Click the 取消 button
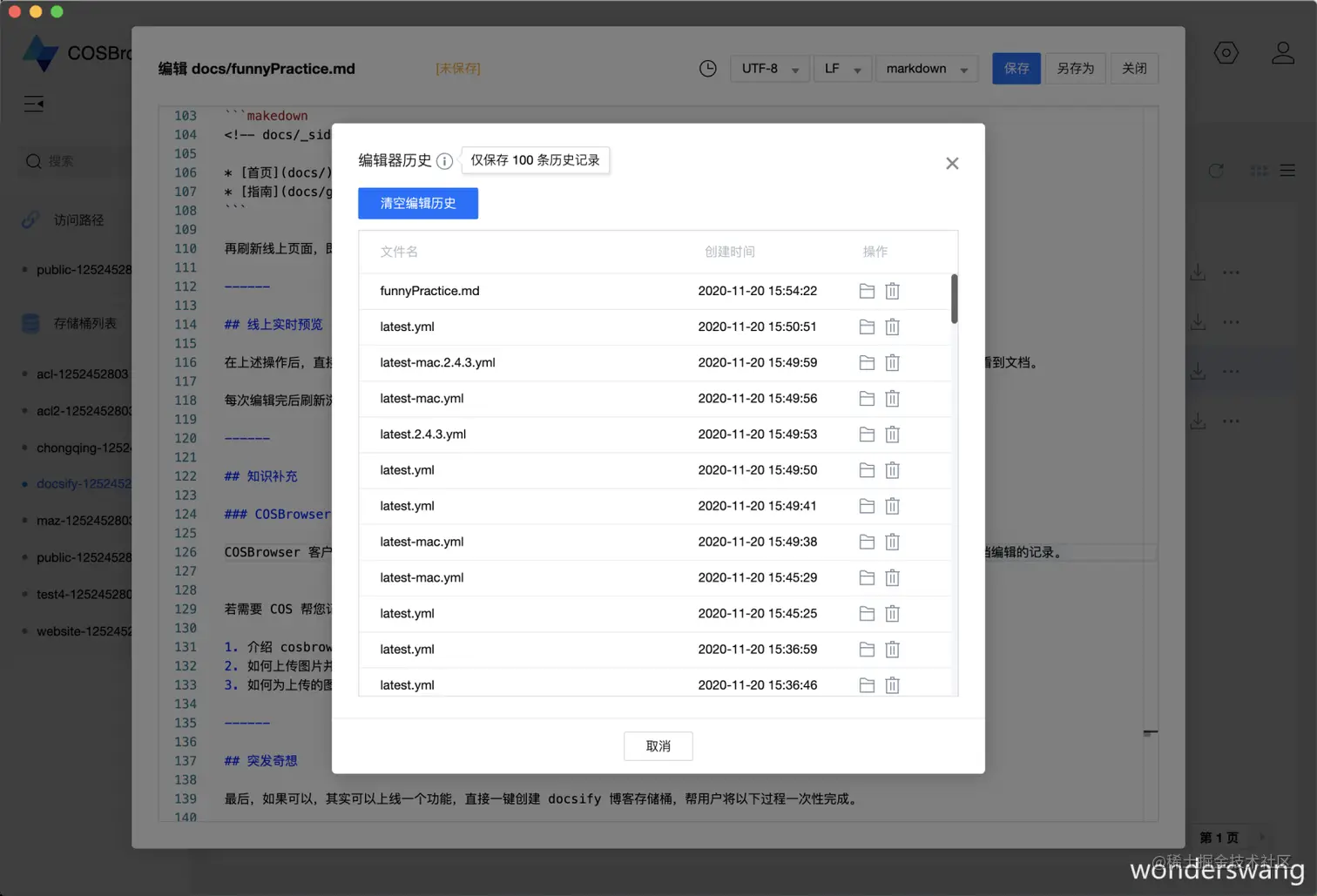 click(x=658, y=746)
